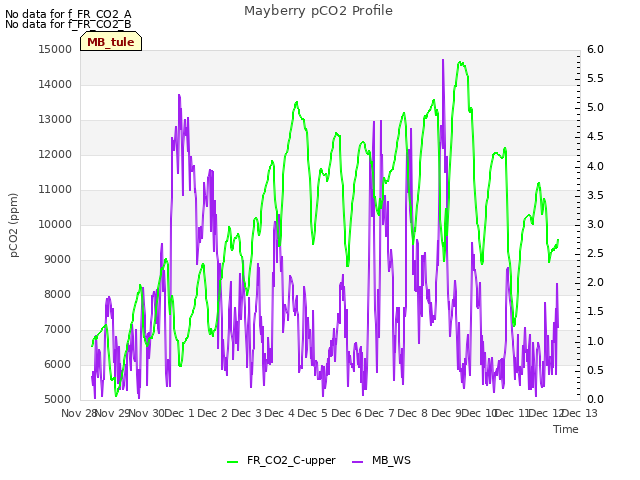Viewport: 640px width, 480px height.
Task: Click the 0.0 right axis tick label
Action: coord(595,399)
